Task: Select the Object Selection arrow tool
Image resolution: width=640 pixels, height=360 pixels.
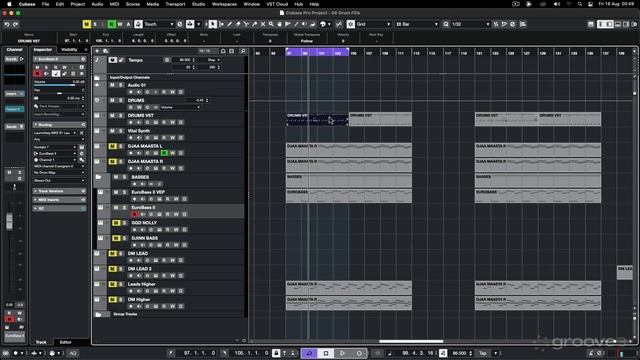Action: (x=213, y=24)
